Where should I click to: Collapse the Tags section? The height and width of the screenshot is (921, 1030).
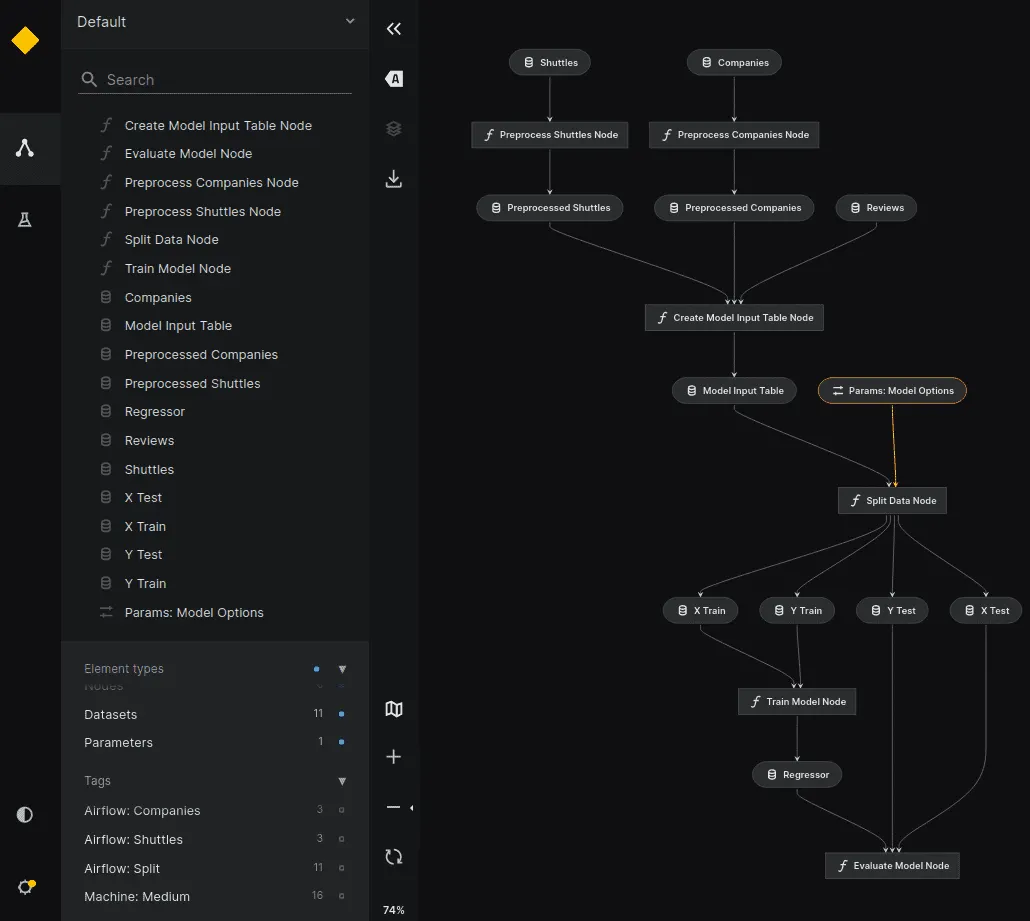pyautogui.click(x=342, y=781)
